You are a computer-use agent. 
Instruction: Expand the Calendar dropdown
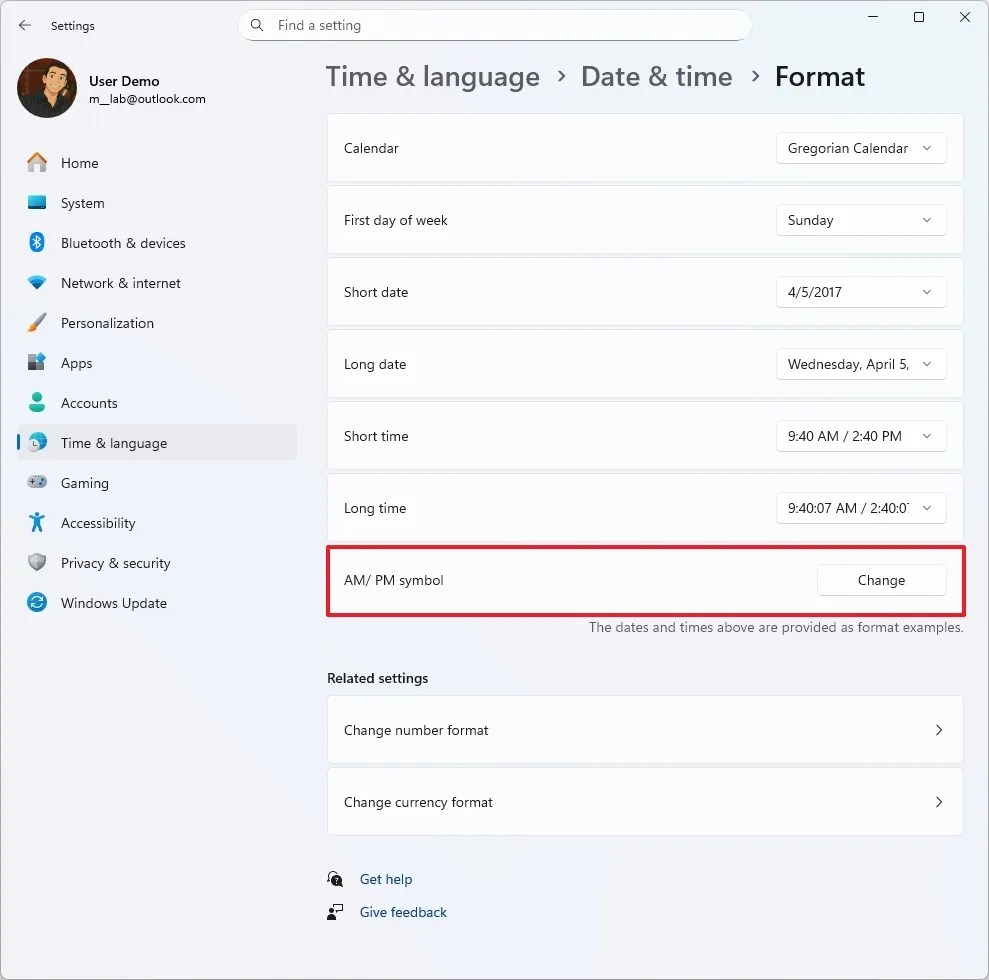click(860, 148)
